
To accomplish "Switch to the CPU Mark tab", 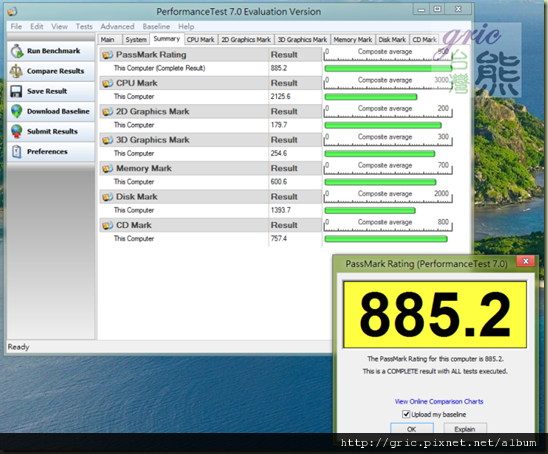I will (x=201, y=39).
